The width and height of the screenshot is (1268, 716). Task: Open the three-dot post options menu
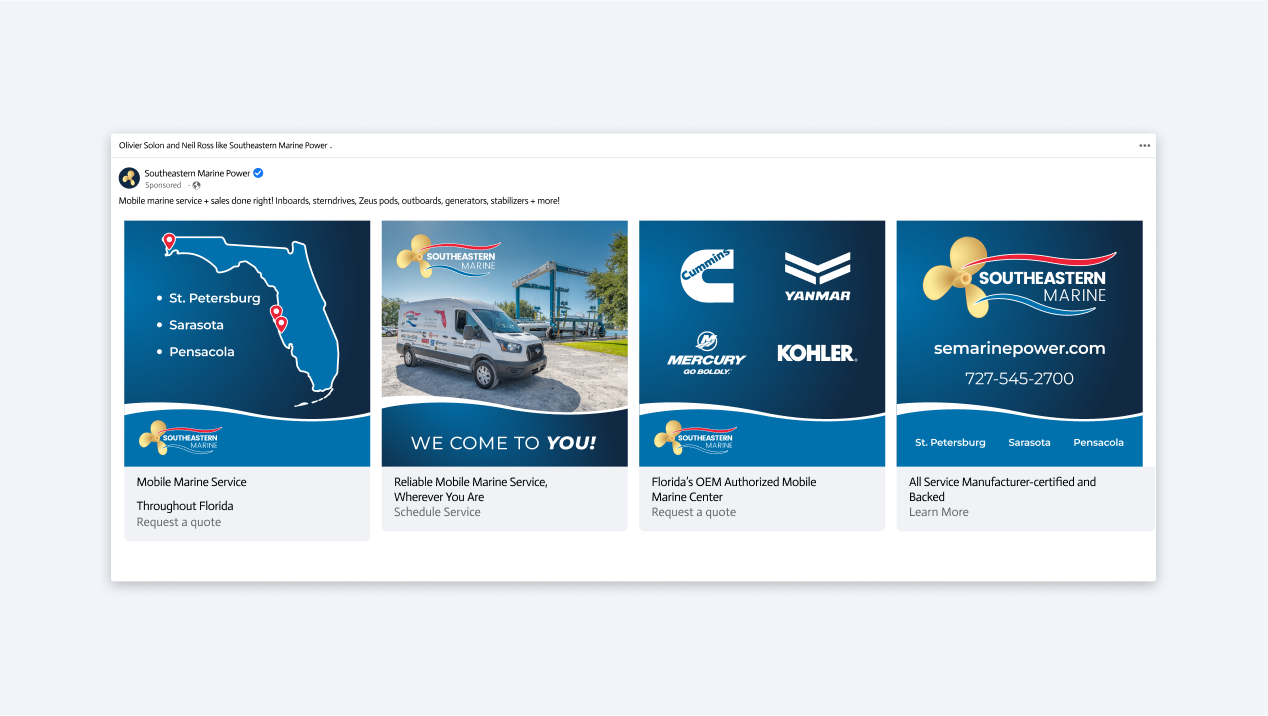pos(1144,146)
